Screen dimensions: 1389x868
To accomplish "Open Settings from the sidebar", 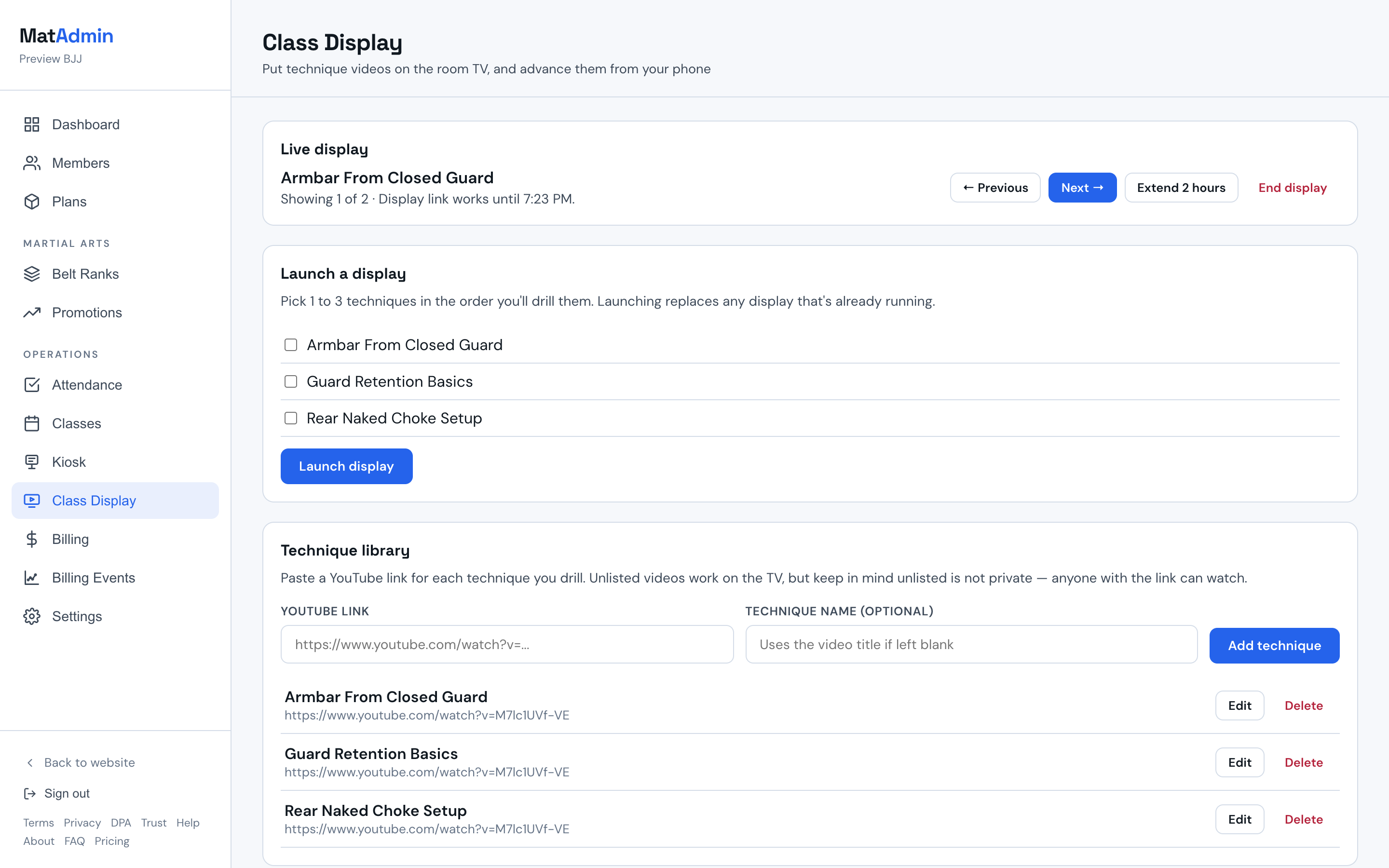I will pos(115,616).
